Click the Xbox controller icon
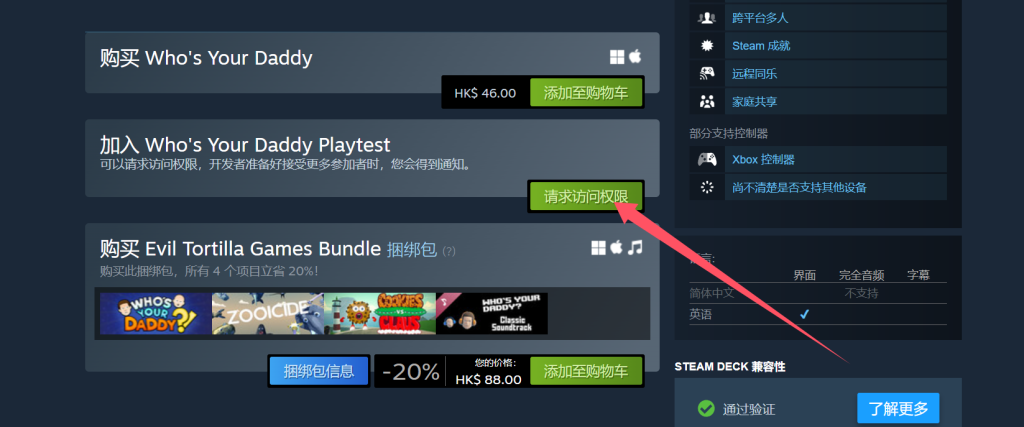The width and height of the screenshot is (1024, 427). [707, 159]
